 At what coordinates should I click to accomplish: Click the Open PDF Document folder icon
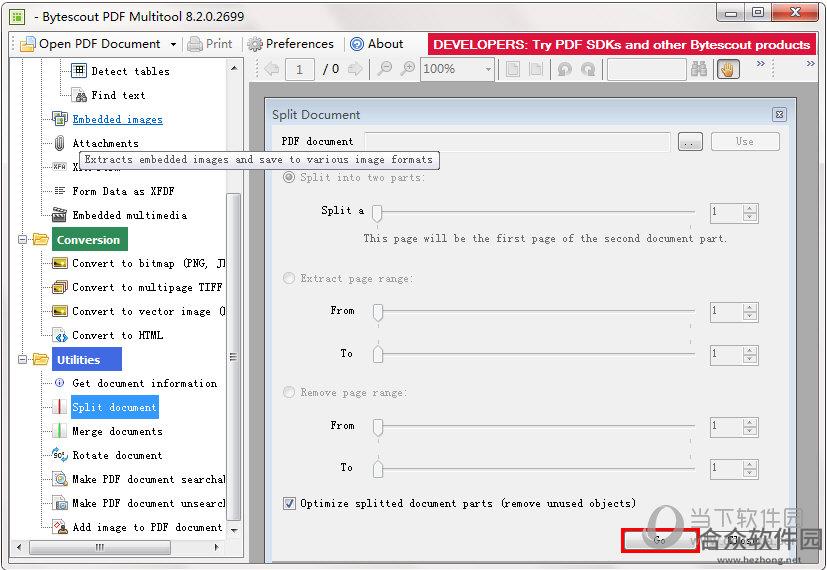coord(27,44)
